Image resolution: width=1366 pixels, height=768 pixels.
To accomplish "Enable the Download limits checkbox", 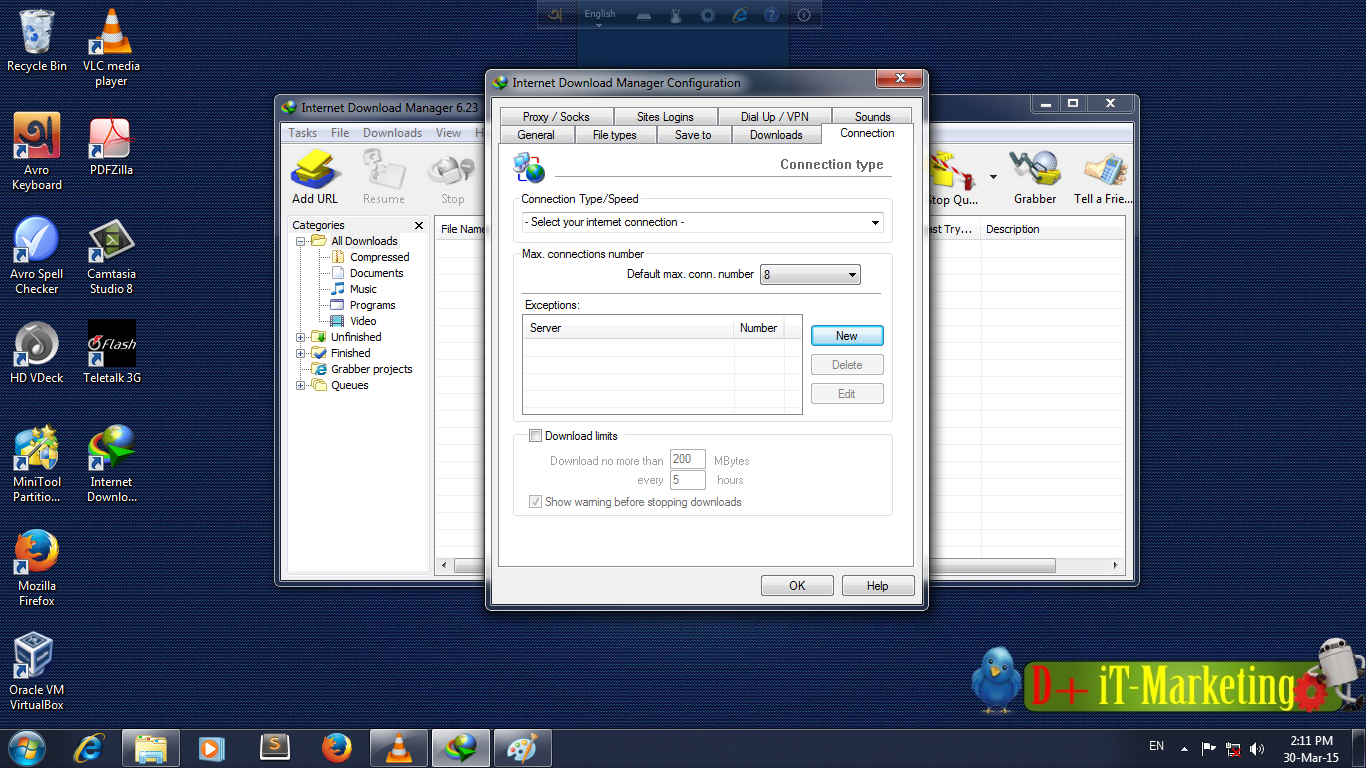I will [535, 435].
